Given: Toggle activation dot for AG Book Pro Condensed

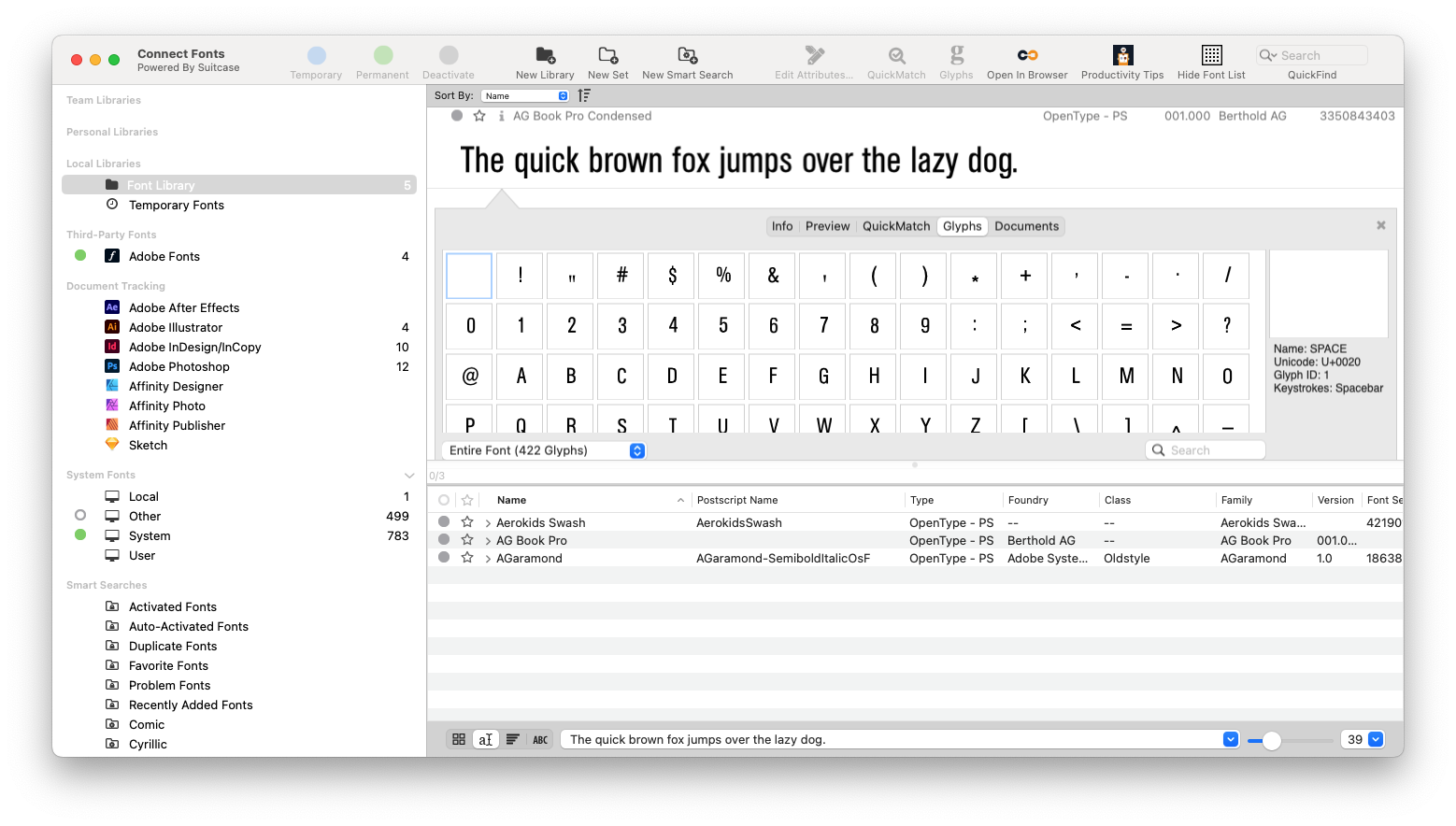Looking at the screenshot, I should [457, 116].
